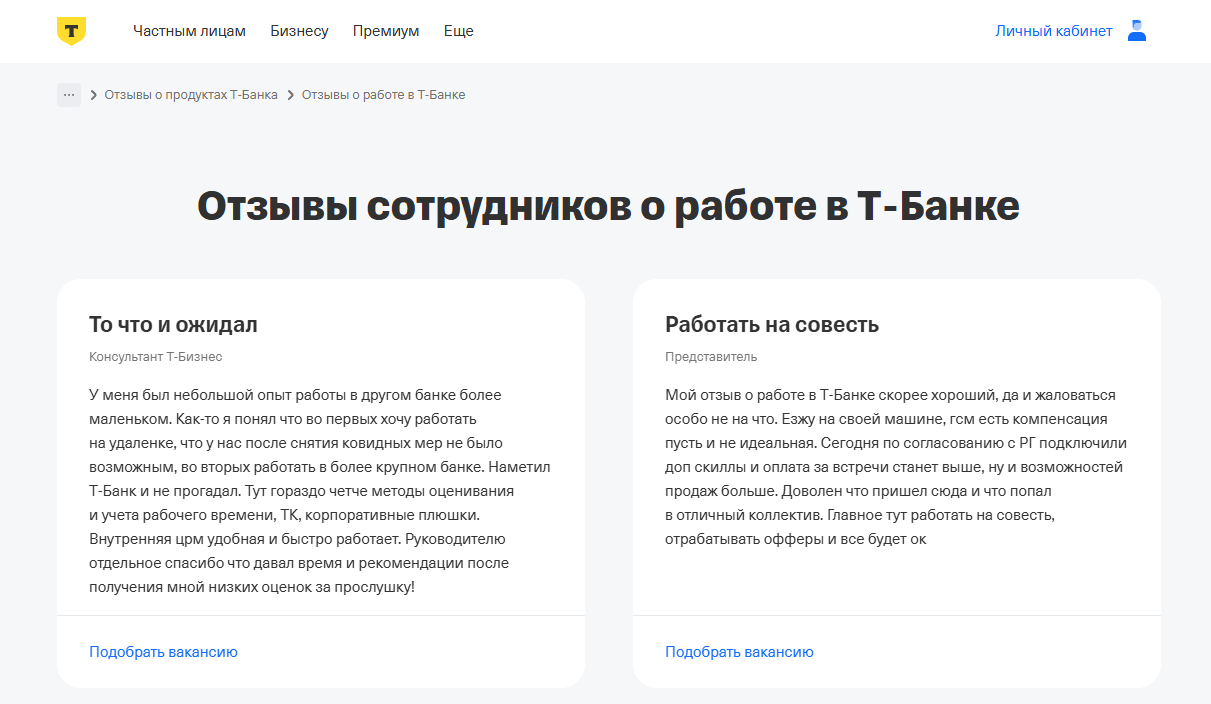Expand the 'Еще' navigation dropdown
Viewport: 1211px width, 704px height.
(x=458, y=31)
